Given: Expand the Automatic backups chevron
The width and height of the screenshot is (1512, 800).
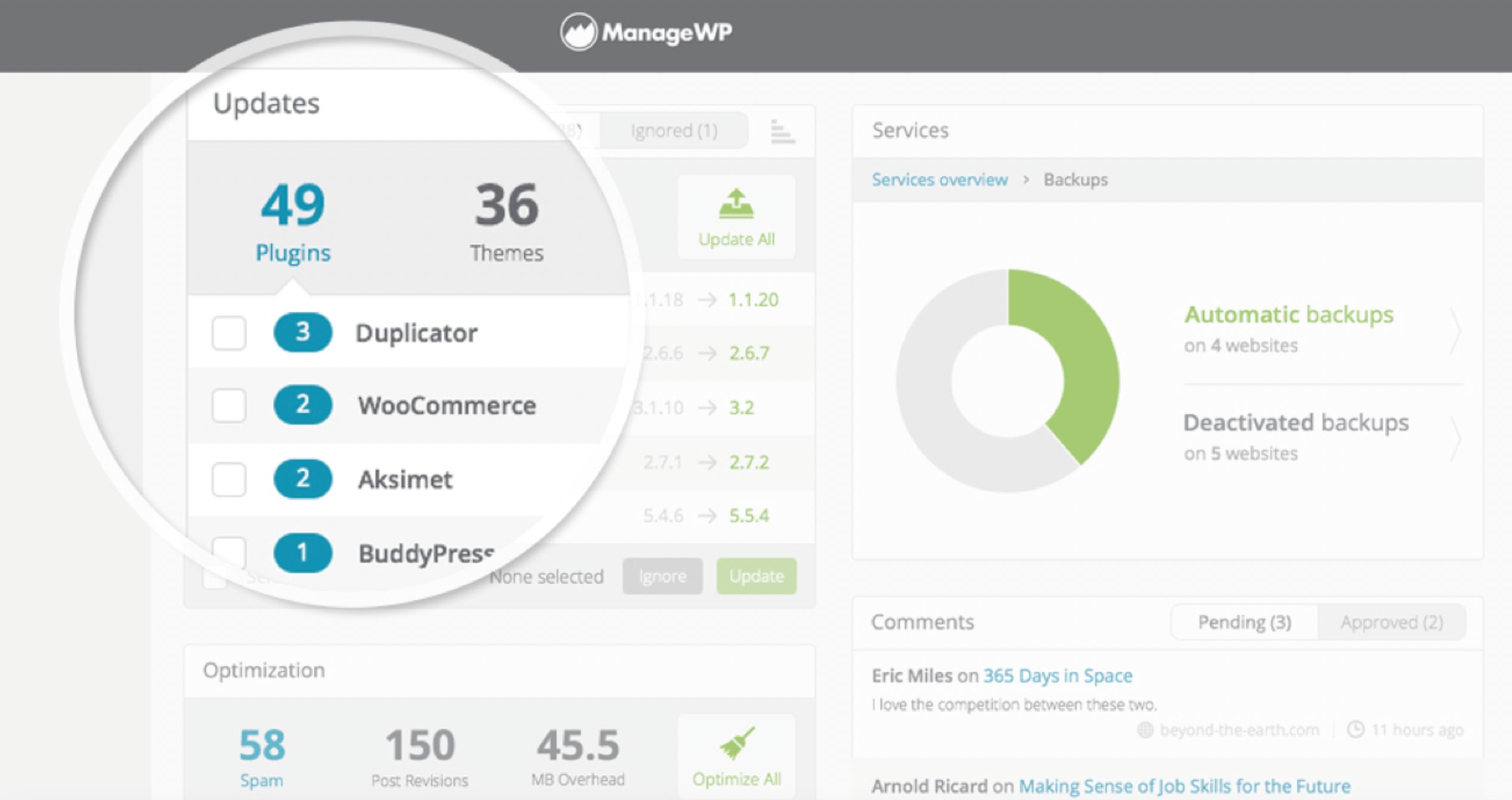Looking at the screenshot, I should (x=1455, y=331).
